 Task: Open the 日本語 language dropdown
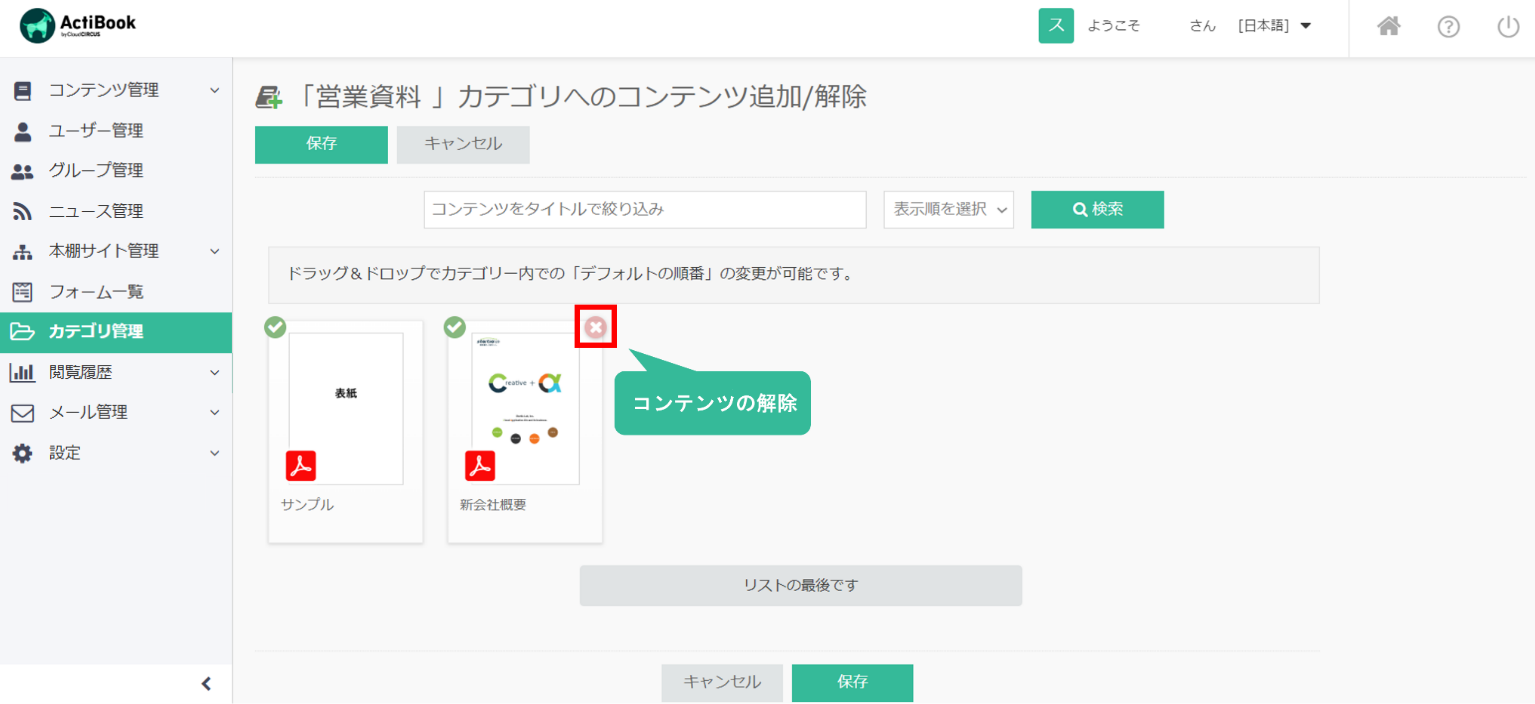[1274, 26]
